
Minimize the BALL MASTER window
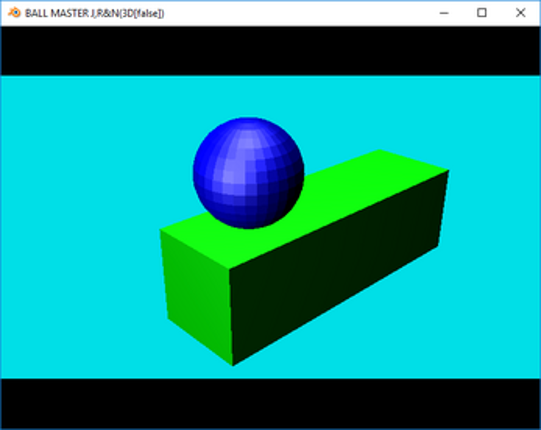click(x=444, y=13)
